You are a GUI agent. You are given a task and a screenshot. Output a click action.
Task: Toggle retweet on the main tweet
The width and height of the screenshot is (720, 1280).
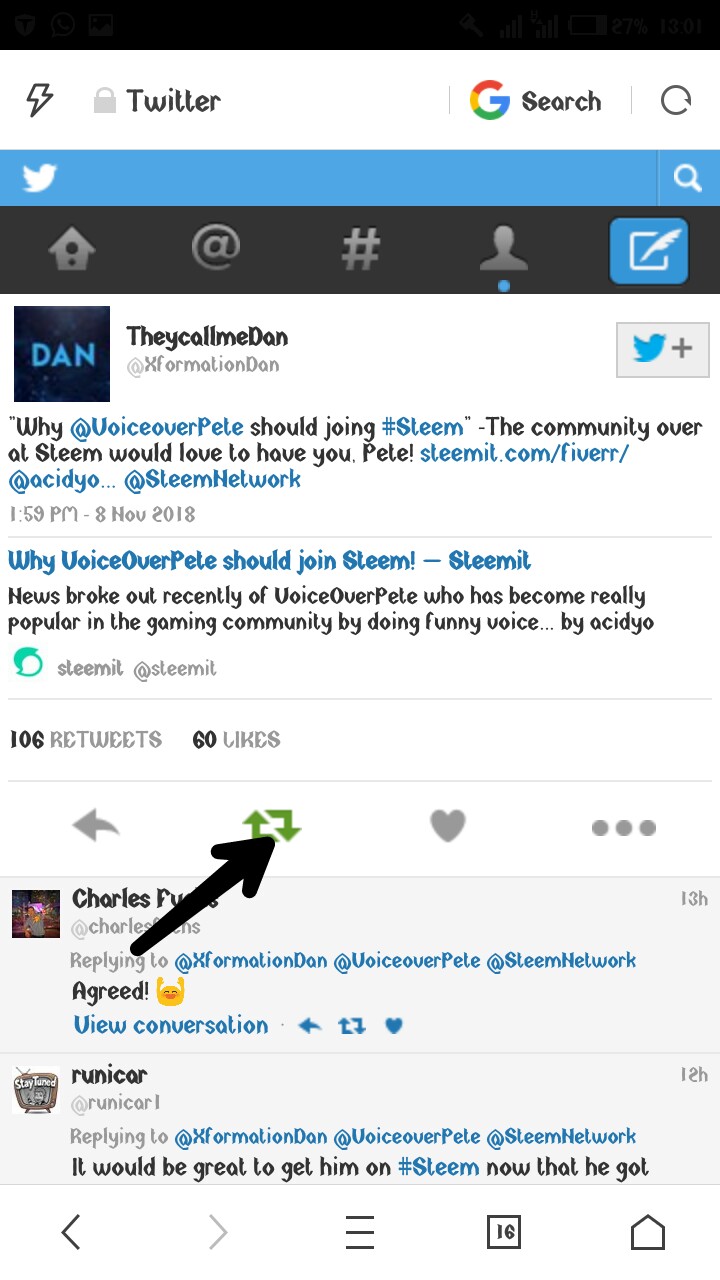tap(272, 827)
